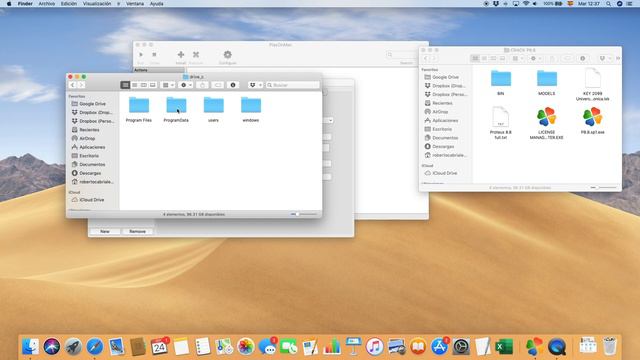
Task: Open Safari from the Dock
Action: click(94, 347)
